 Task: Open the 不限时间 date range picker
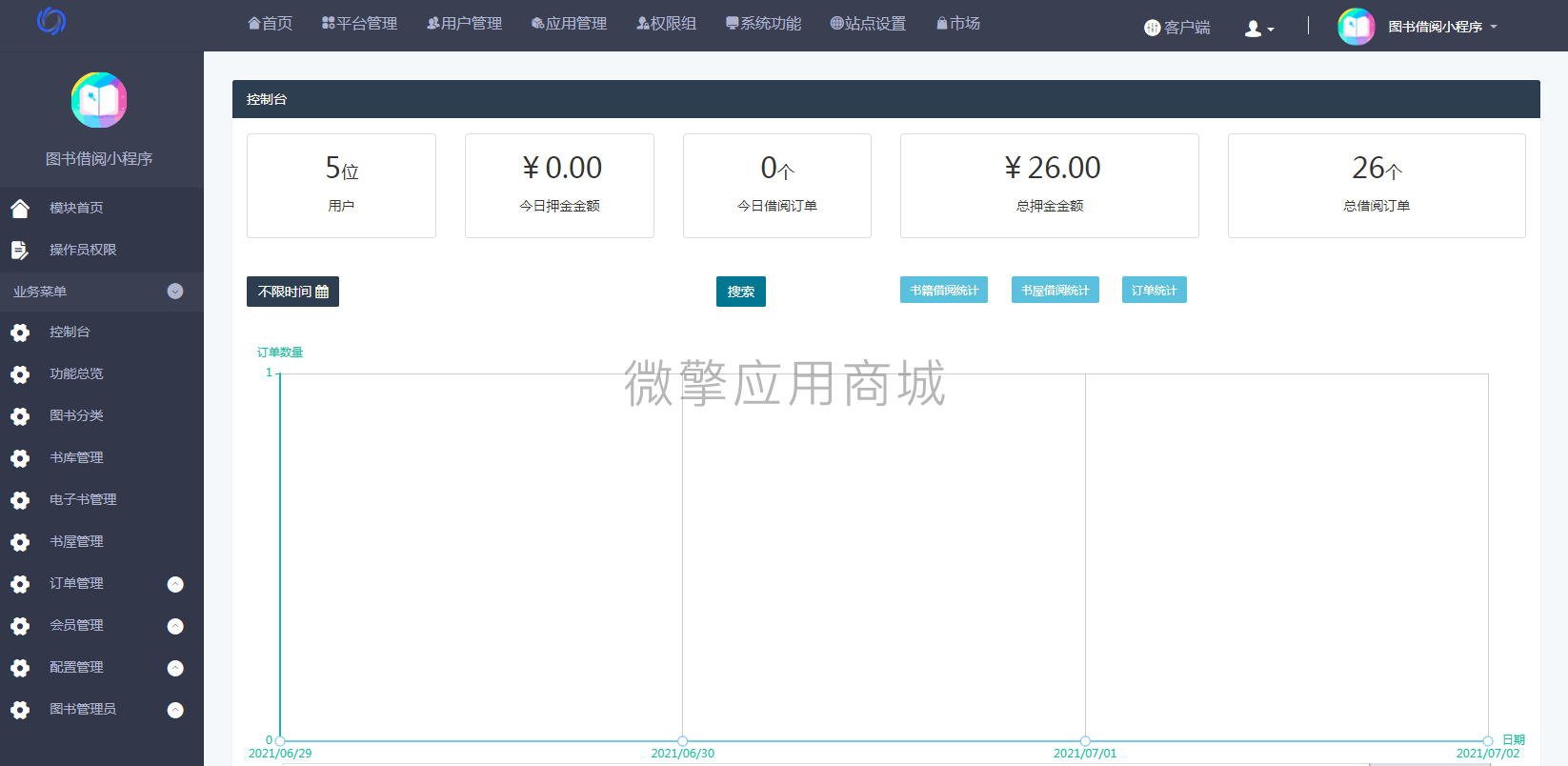(x=292, y=292)
